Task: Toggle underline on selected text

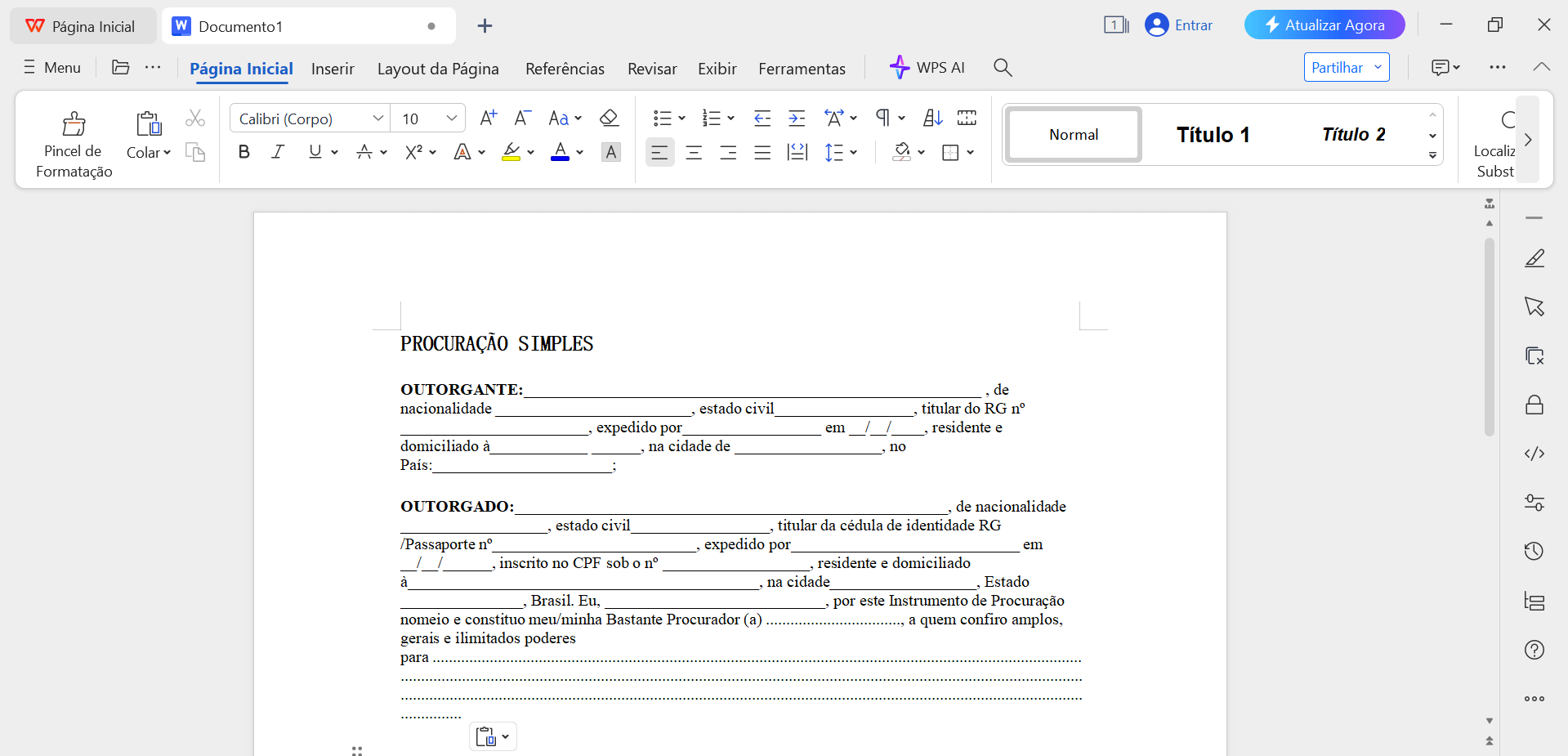Action: (315, 152)
